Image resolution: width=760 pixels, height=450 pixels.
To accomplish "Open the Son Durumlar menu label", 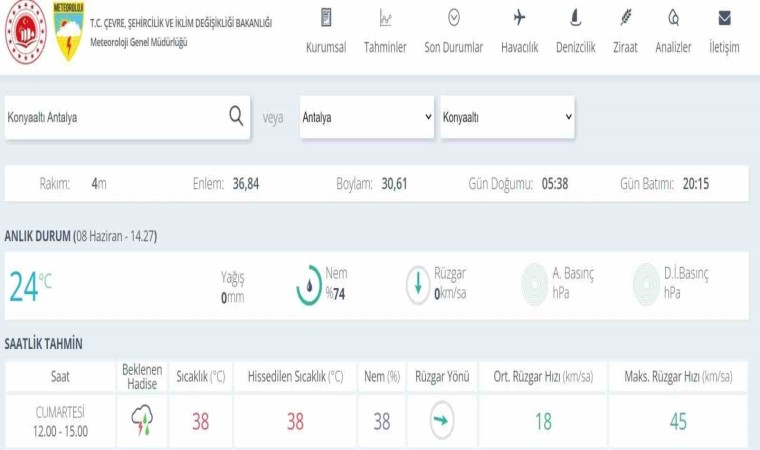I will tap(454, 47).
